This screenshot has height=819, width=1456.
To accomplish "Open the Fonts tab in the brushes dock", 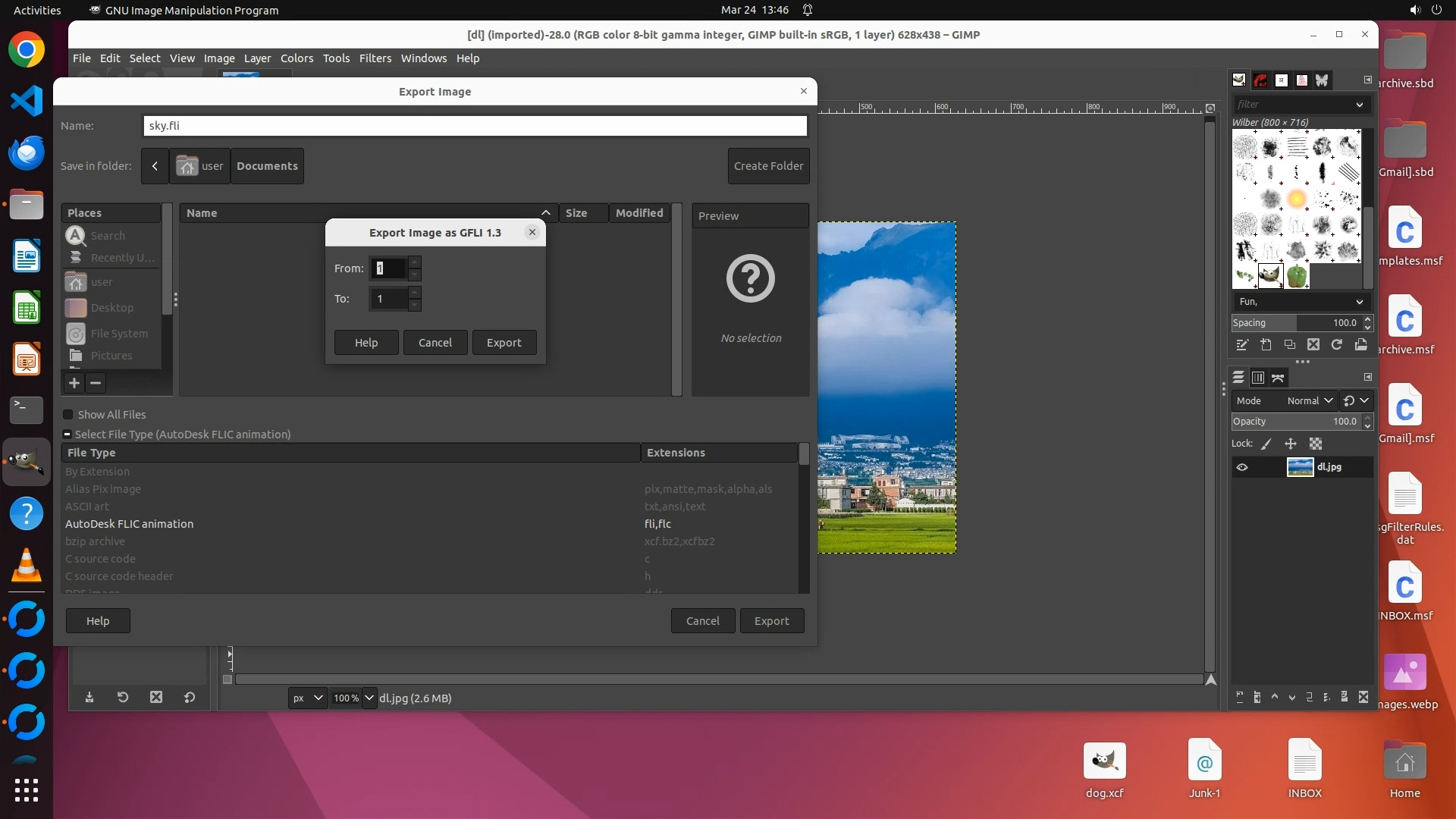I will click(1281, 80).
